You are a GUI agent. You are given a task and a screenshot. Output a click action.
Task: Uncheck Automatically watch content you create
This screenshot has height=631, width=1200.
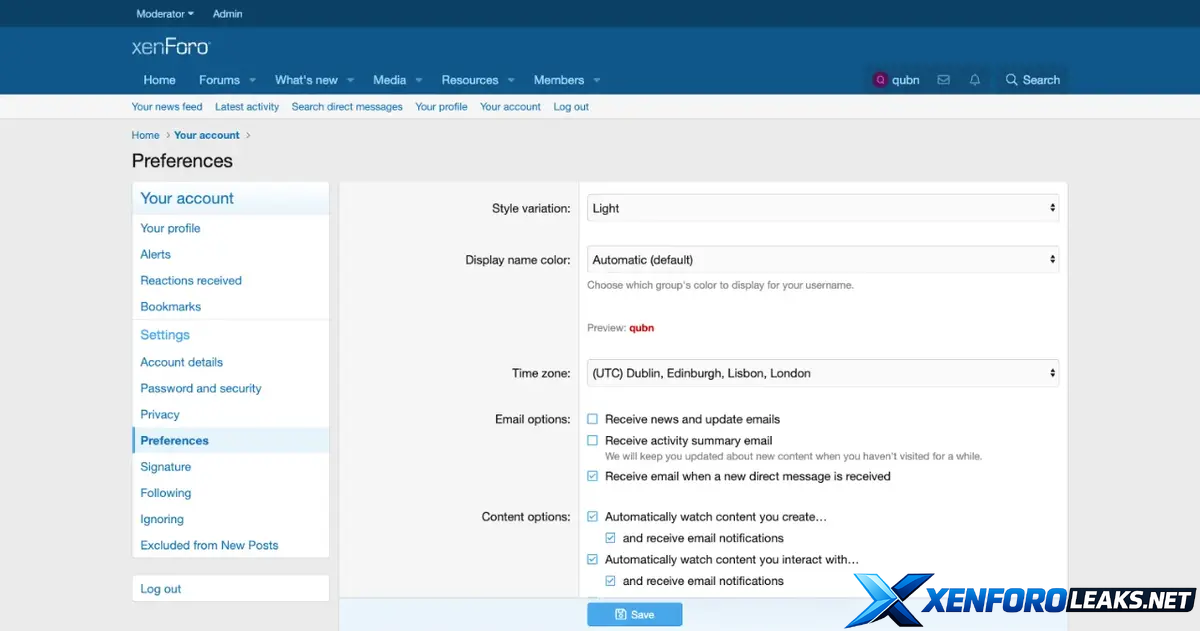coord(593,517)
